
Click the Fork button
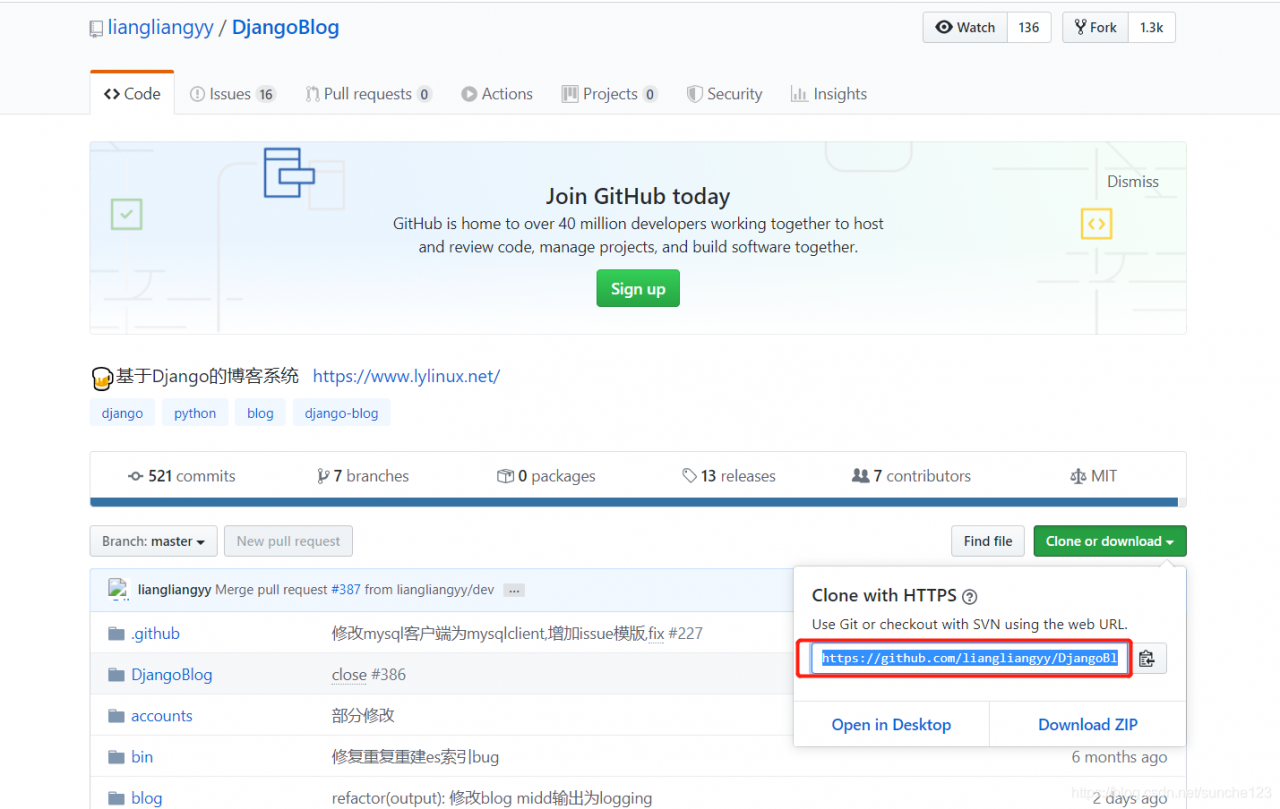pos(1096,27)
